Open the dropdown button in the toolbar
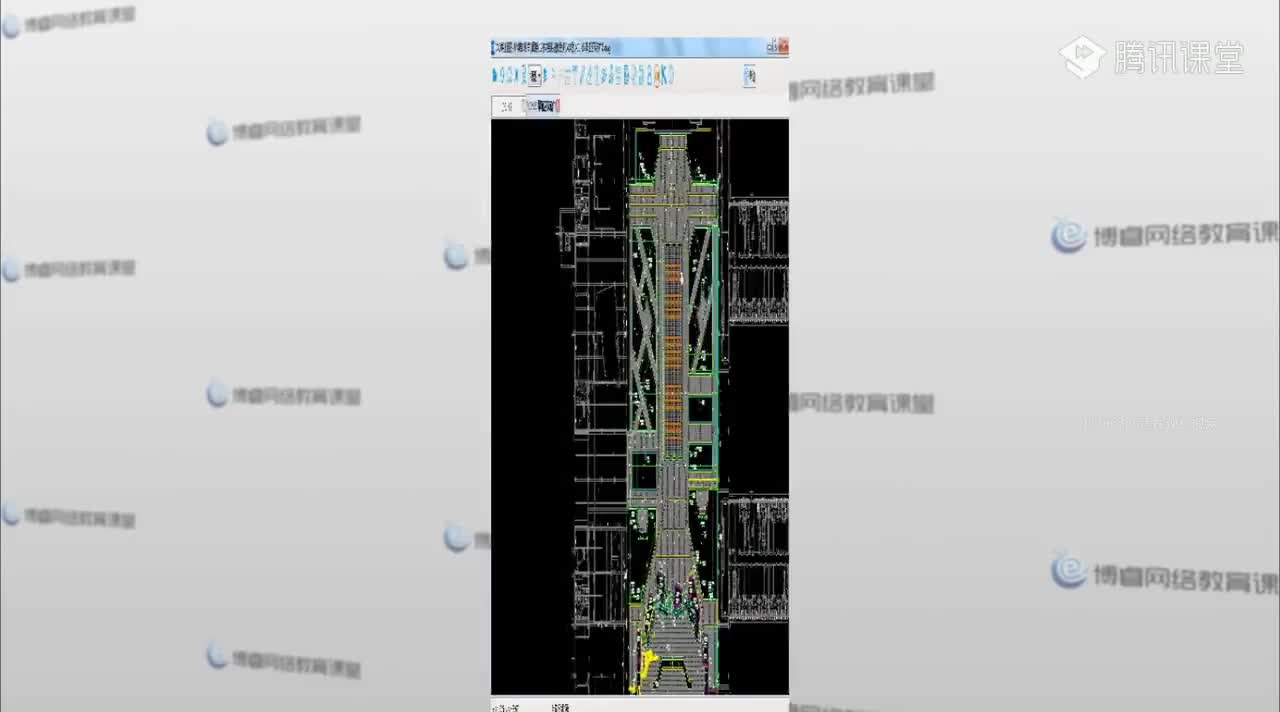This screenshot has width=1280, height=712. click(535, 76)
